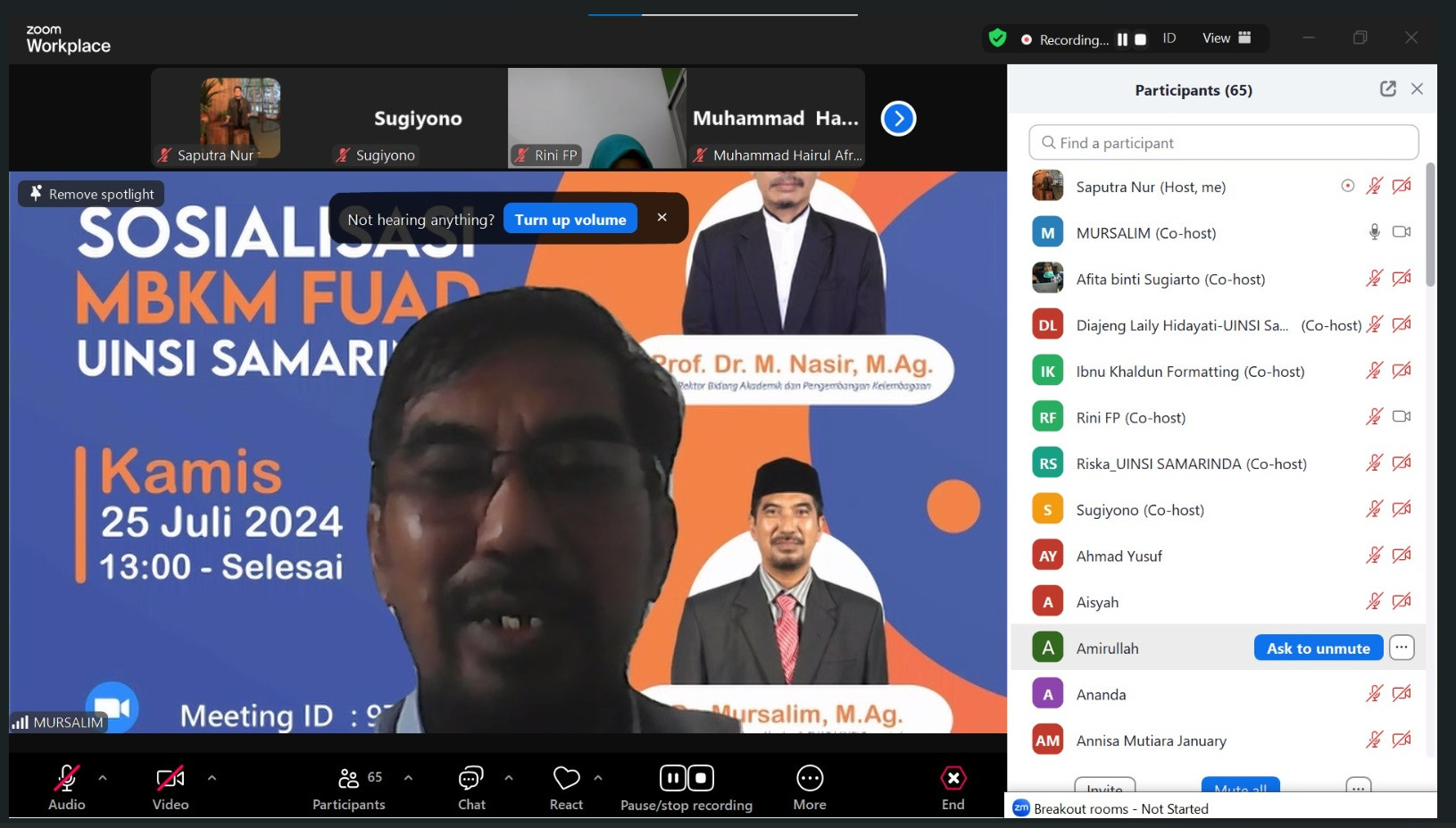Expand video options arrow next to Video

212,778
